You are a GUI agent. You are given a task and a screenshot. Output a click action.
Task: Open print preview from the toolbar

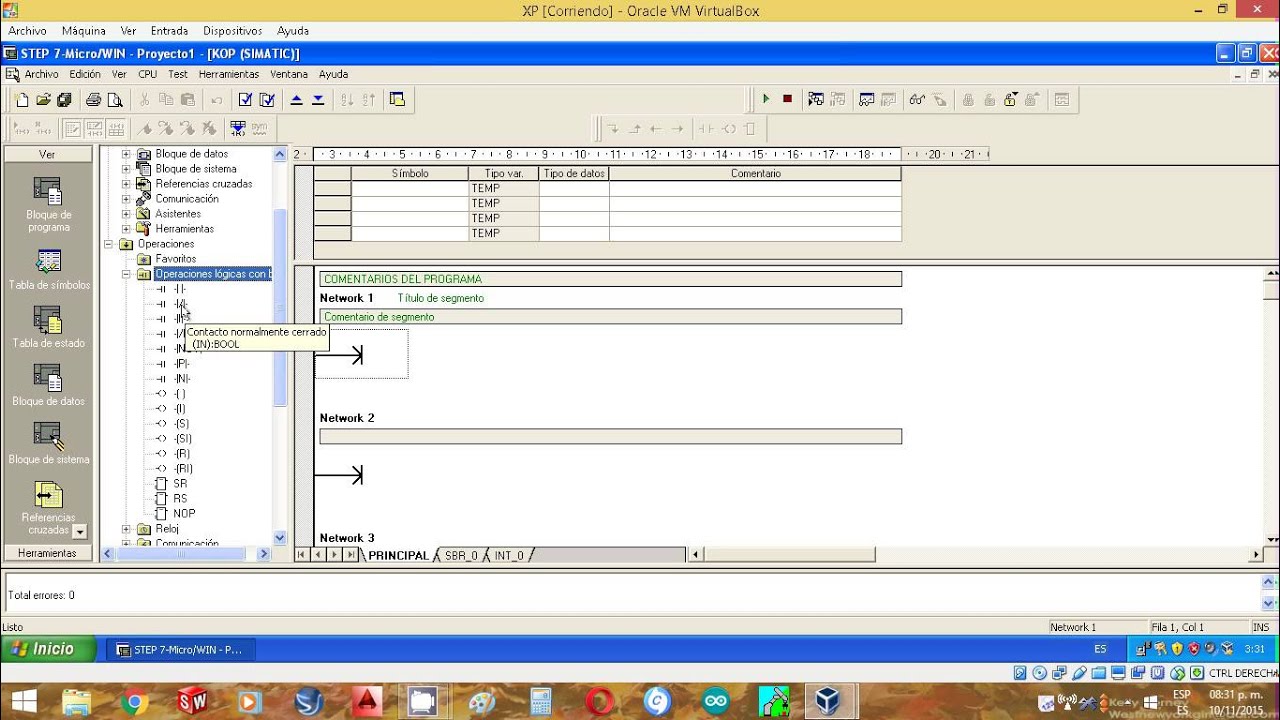click(x=115, y=99)
